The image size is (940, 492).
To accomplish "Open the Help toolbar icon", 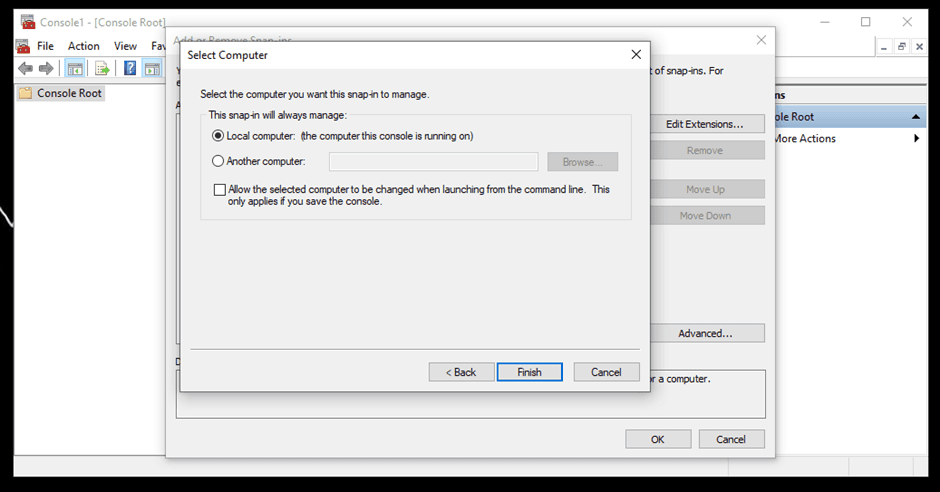I will pyautogui.click(x=130, y=68).
